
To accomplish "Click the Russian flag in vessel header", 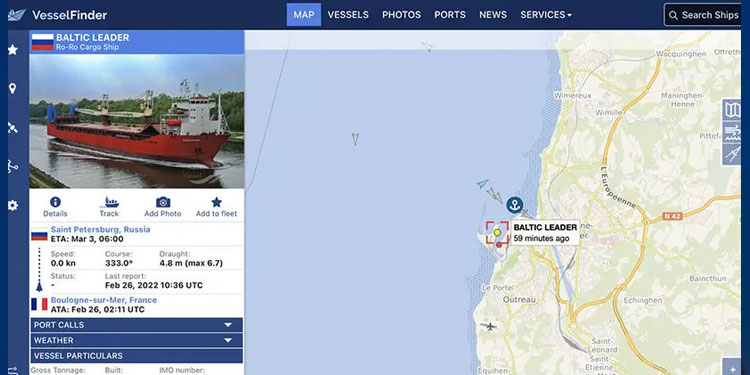I will (x=43, y=42).
